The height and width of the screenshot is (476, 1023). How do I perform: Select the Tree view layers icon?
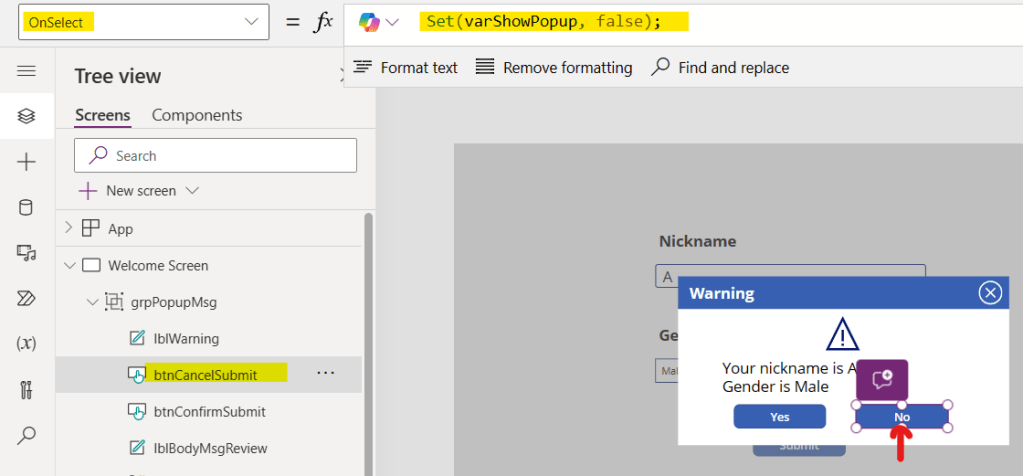click(x=27, y=116)
